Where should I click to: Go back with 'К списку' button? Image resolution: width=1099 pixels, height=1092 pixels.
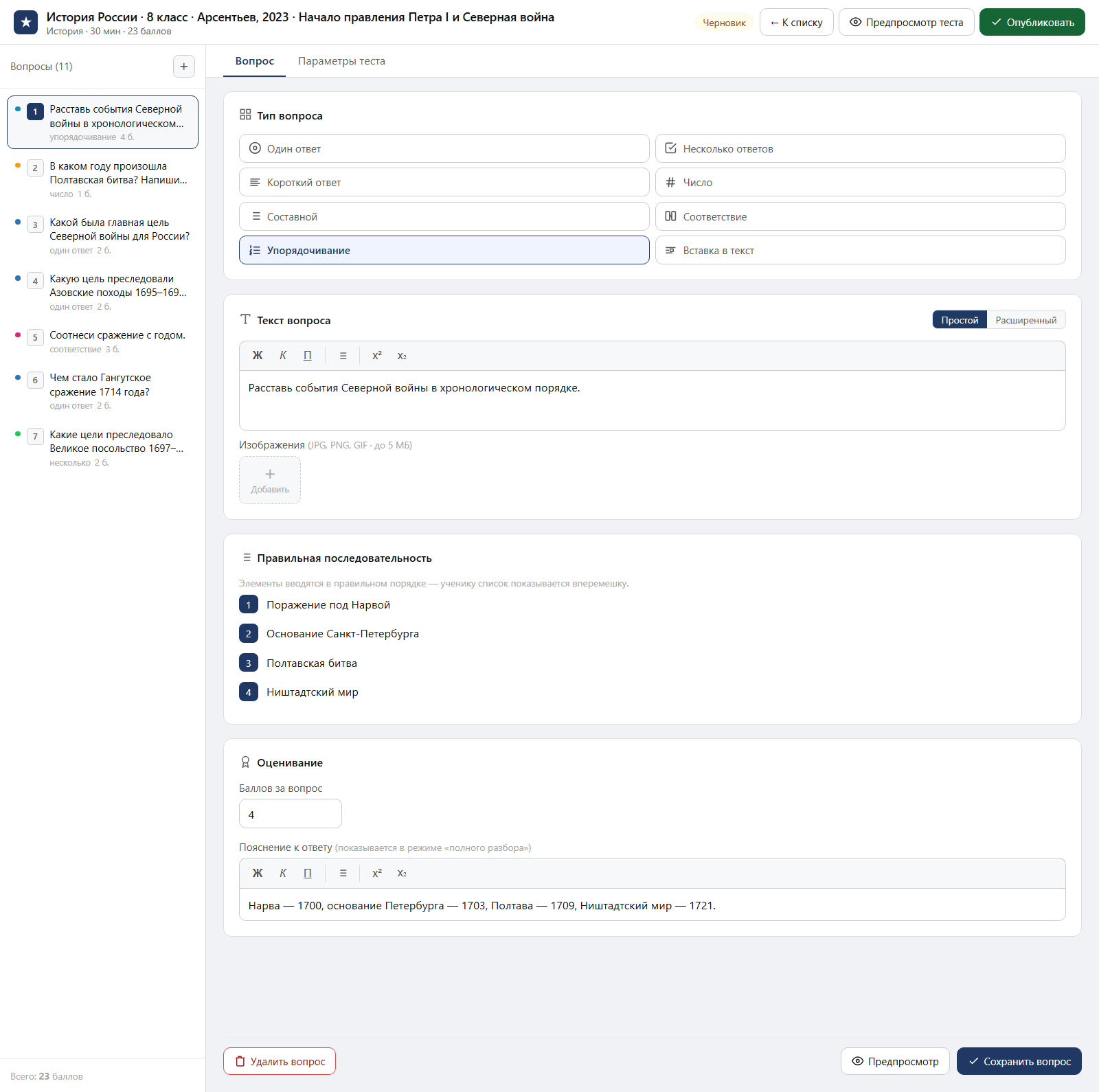coord(796,23)
